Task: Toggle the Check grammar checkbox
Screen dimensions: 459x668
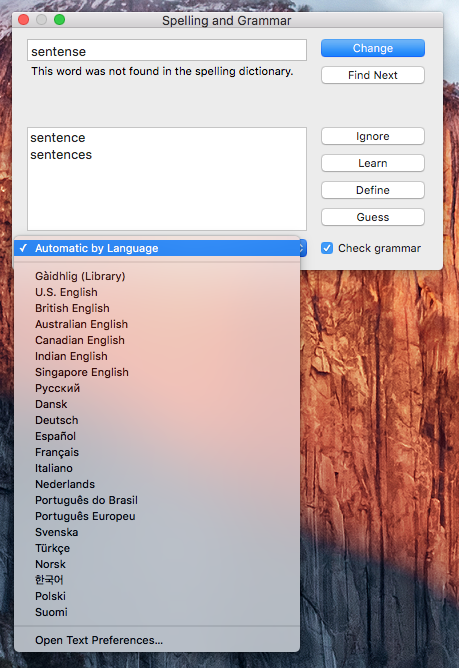Action: (327, 248)
